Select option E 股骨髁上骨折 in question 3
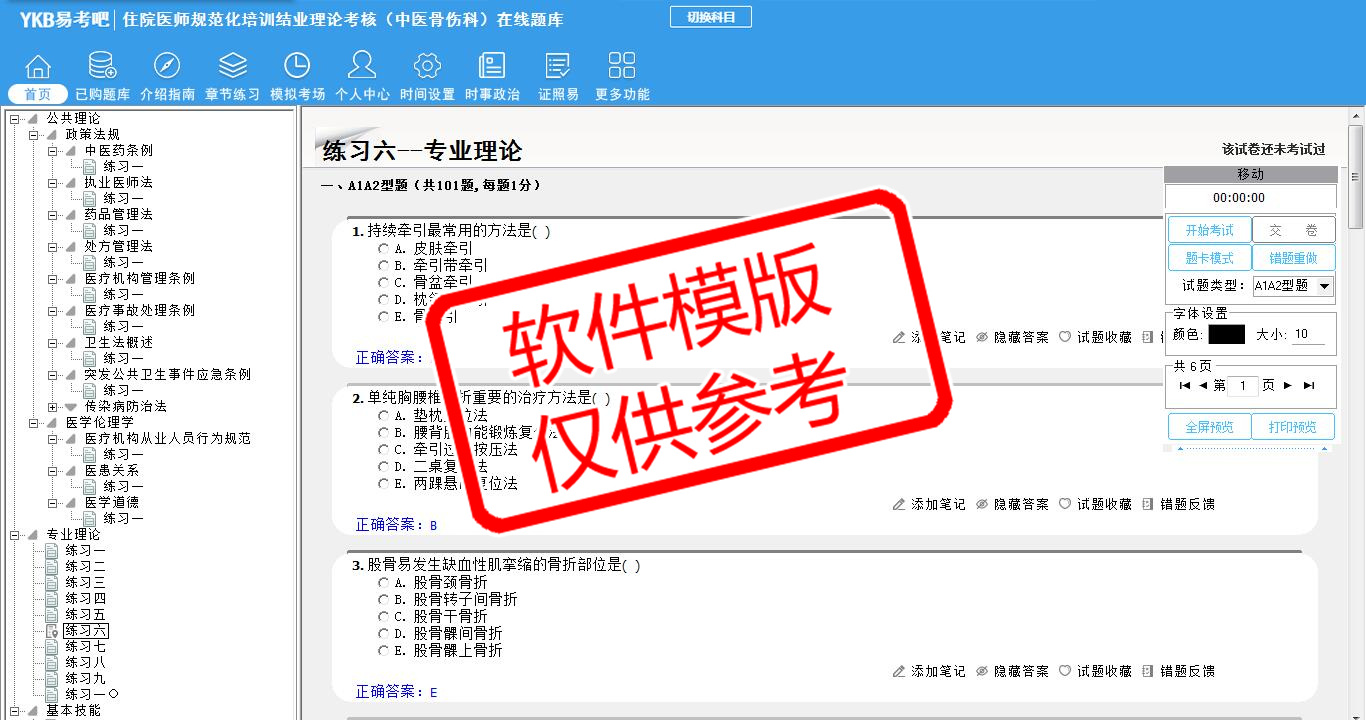 [x=383, y=651]
